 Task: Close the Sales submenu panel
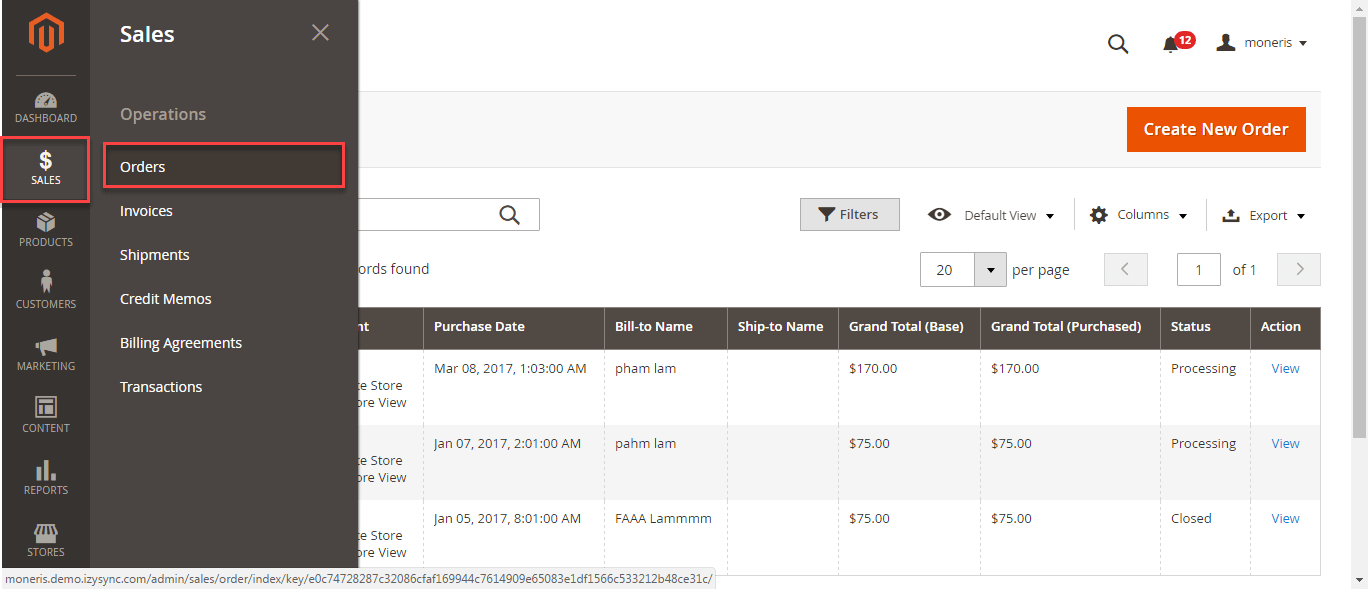[320, 33]
